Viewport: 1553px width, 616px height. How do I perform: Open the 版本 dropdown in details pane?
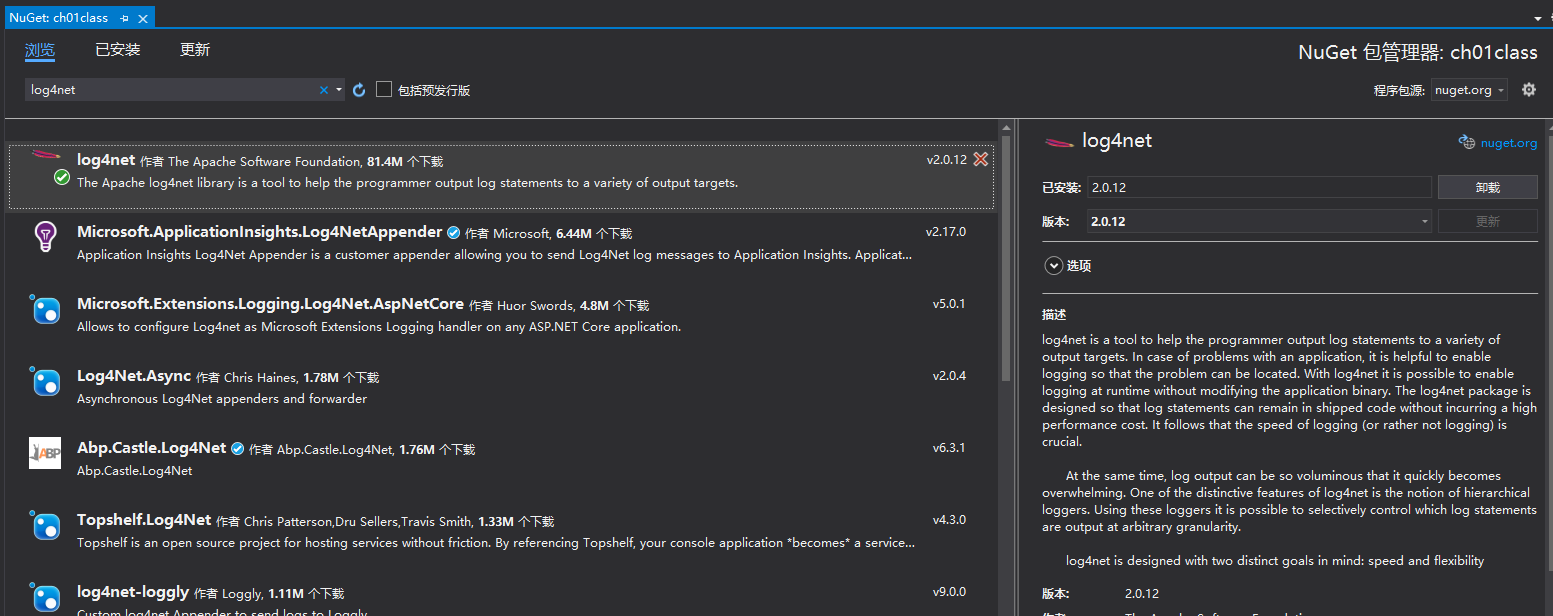[1424, 221]
